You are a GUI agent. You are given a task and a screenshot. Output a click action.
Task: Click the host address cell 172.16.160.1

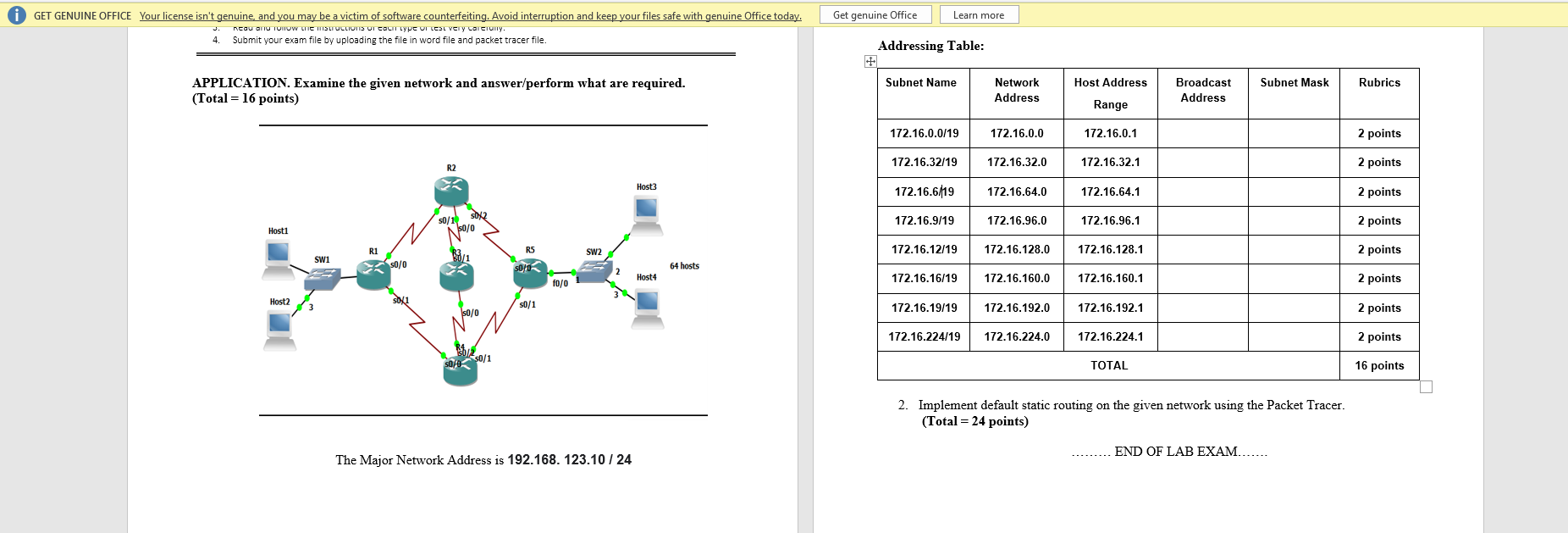click(1111, 279)
